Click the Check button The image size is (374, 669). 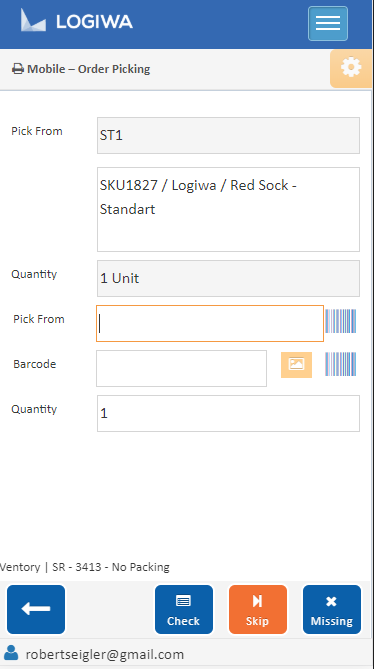click(183, 609)
